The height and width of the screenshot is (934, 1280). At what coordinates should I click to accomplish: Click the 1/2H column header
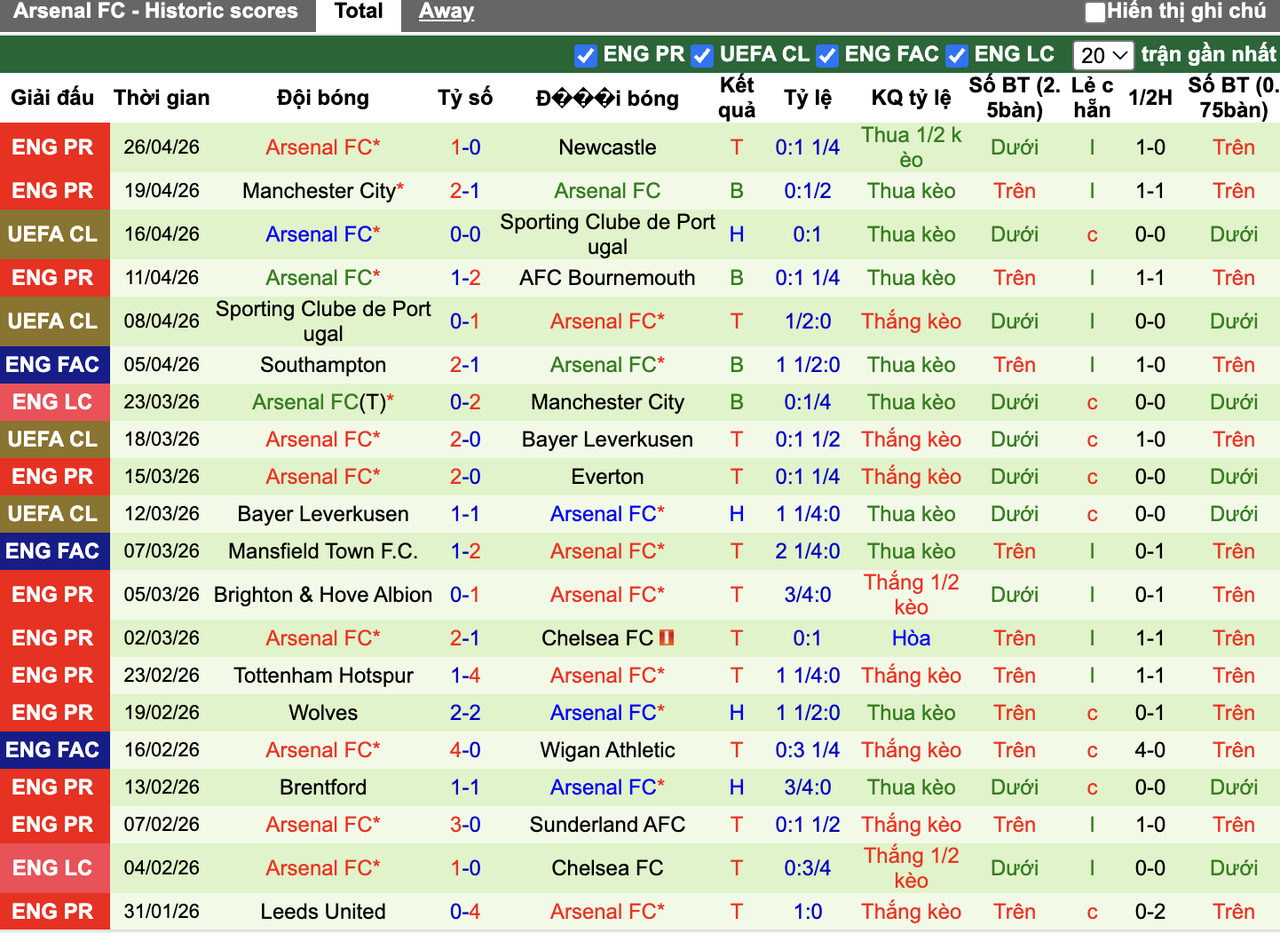point(1150,97)
